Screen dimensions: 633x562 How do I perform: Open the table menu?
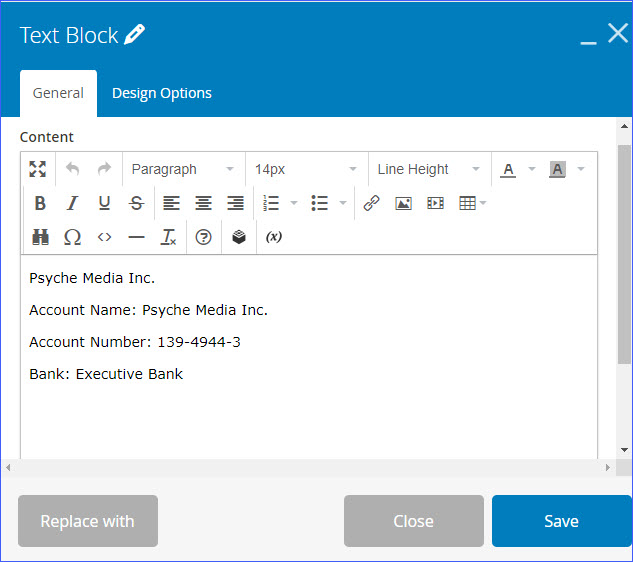[x=472, y=203]
